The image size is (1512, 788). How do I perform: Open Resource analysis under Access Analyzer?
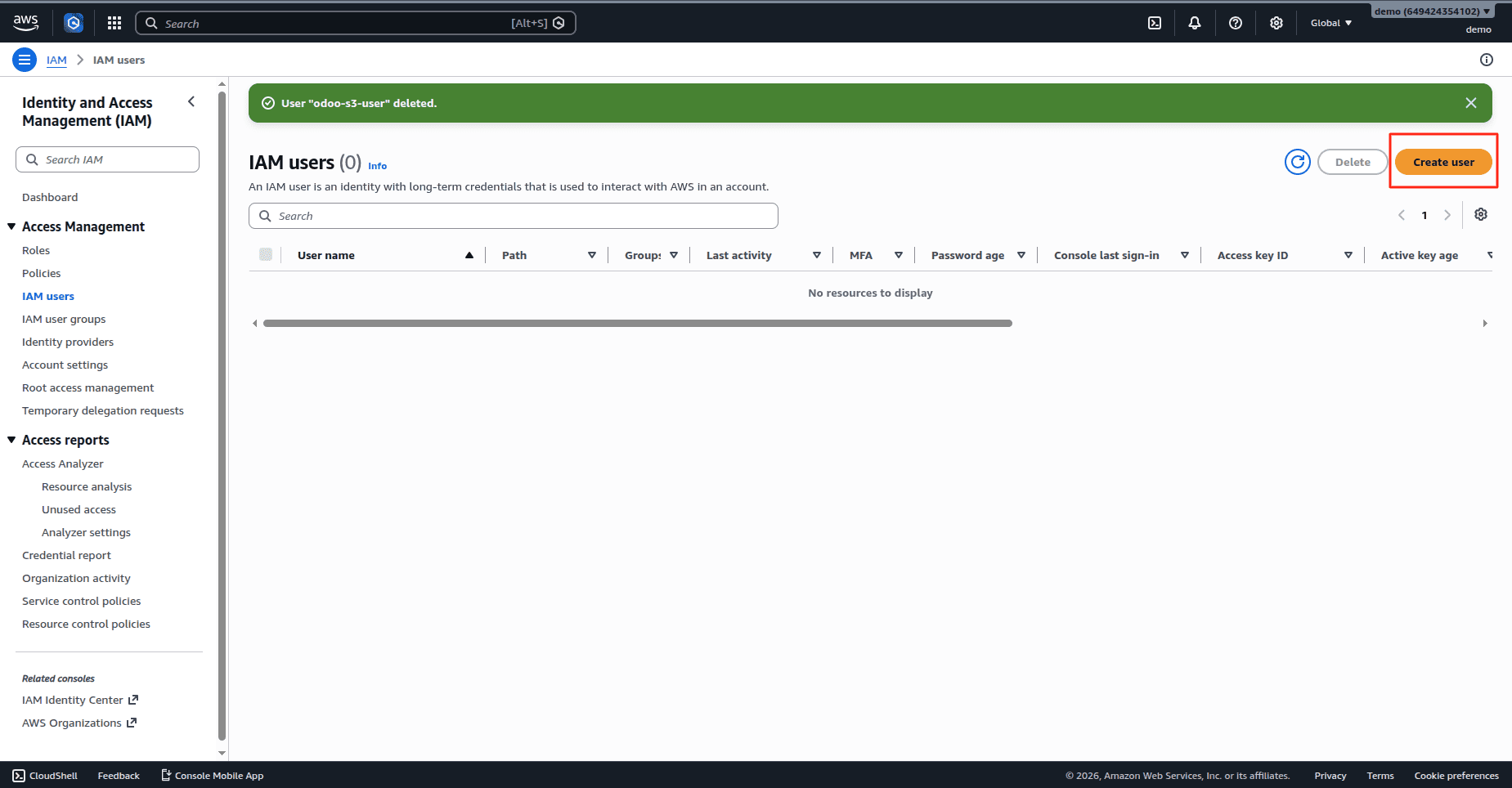point(87,486)
